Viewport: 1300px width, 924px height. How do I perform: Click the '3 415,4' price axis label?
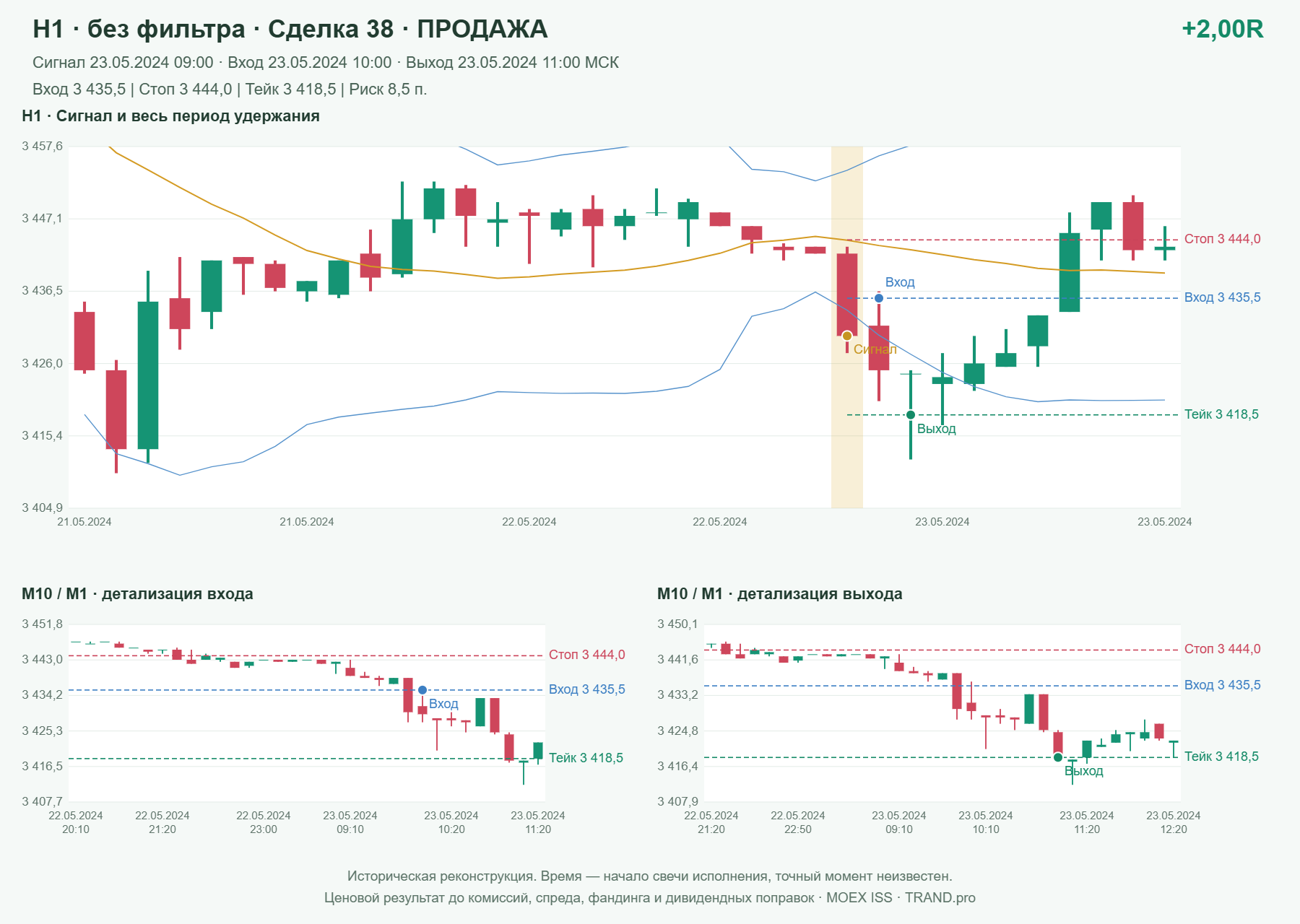pyautogui.click(x=42, y=436)
